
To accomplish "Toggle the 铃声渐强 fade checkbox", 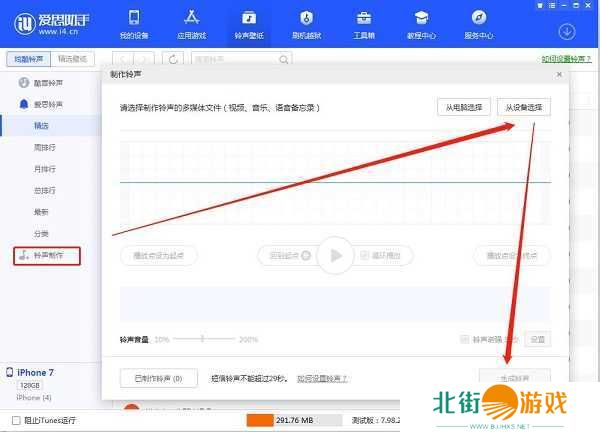I will click(464, 340).
